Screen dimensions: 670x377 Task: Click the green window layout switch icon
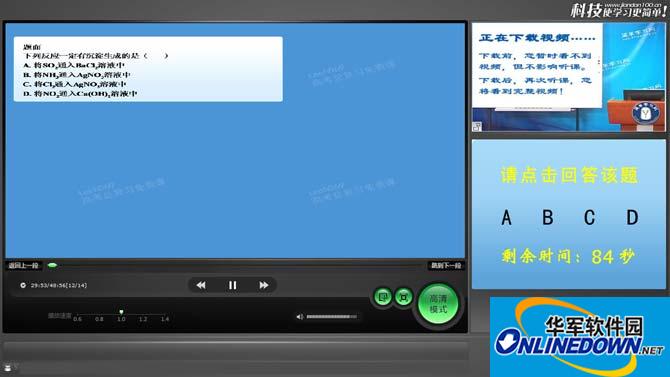[383, 297]
